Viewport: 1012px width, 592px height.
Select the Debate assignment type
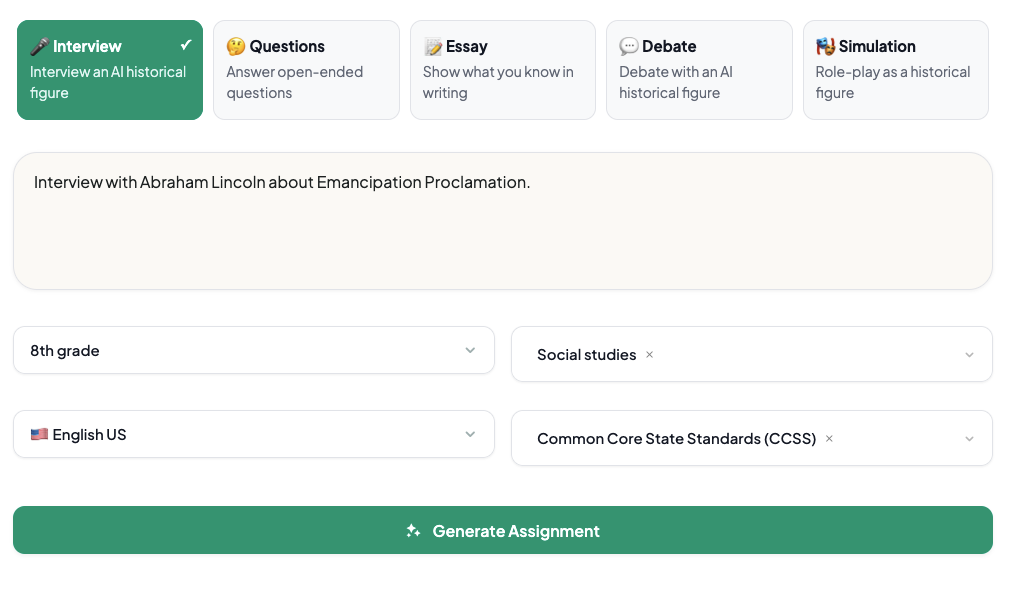[x=698, y=70]
